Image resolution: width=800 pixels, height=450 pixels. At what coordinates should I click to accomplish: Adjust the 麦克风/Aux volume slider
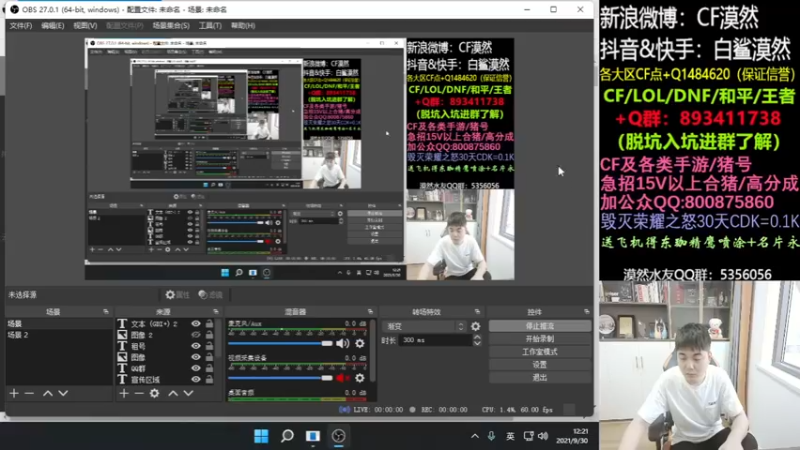(x=280, y=343)
